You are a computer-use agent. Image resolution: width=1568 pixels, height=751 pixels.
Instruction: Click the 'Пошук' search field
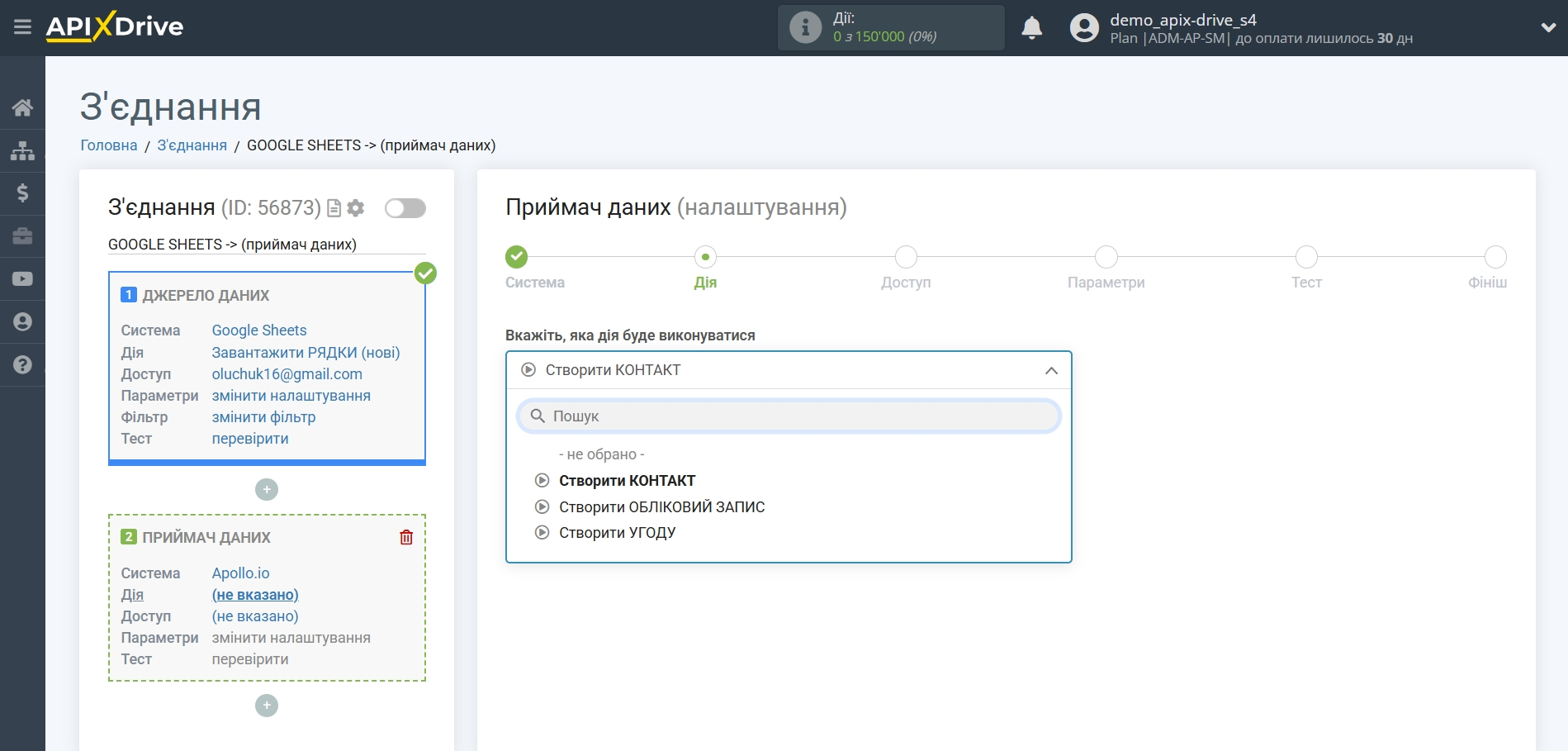(789, 416)
